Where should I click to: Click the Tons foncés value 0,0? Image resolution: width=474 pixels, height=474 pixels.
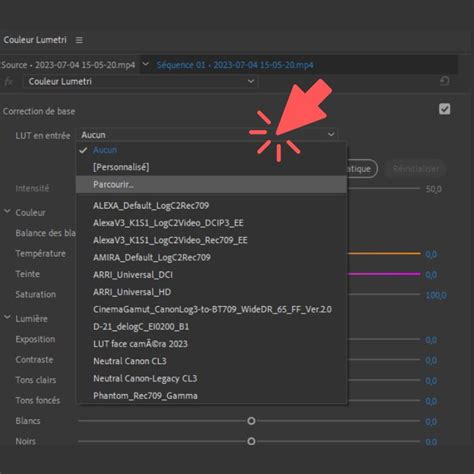point(431,401)
